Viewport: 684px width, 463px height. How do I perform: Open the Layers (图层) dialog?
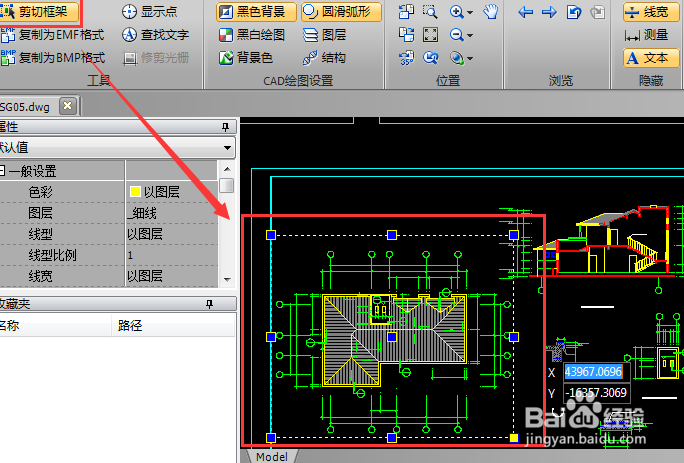pos(324,34)
